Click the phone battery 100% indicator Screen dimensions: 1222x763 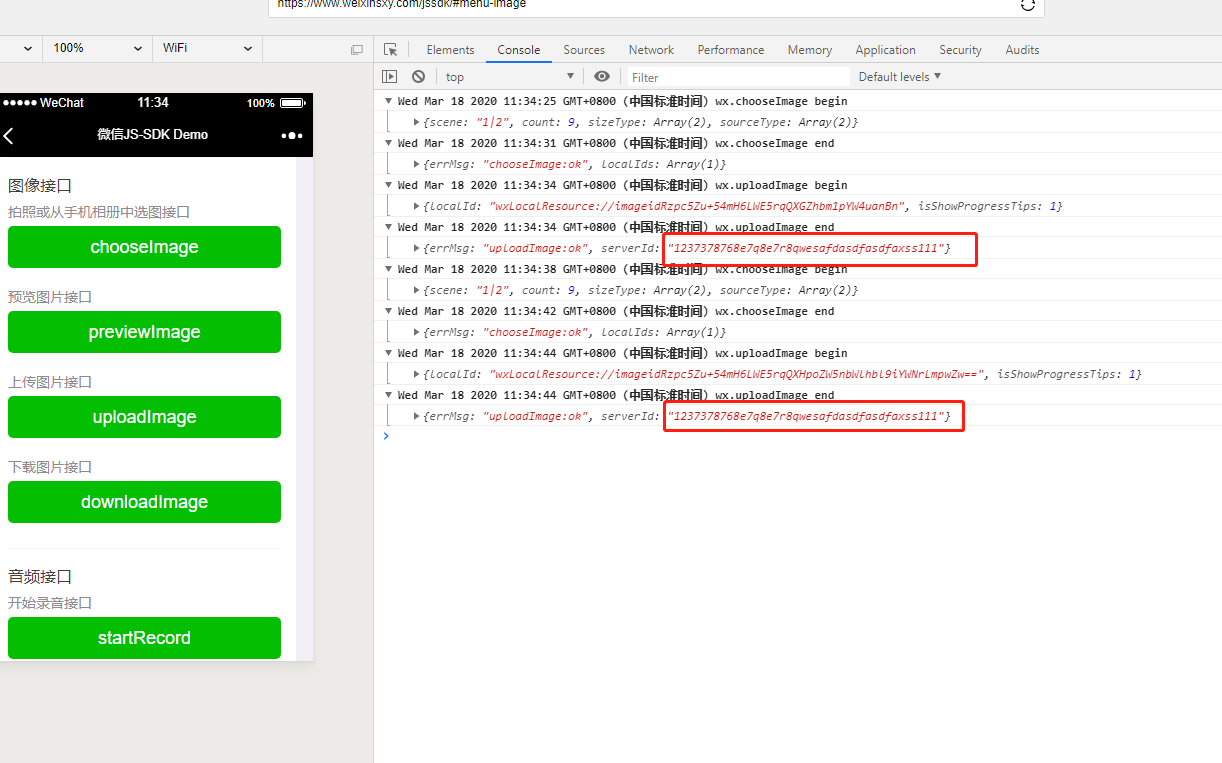pyautogui.click(x=276, y=103)
